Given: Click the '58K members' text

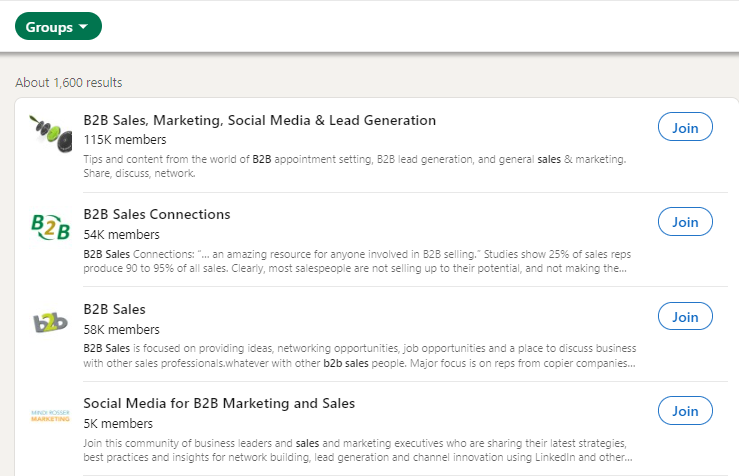Looking at the screenshot, I should coord(122,329).
